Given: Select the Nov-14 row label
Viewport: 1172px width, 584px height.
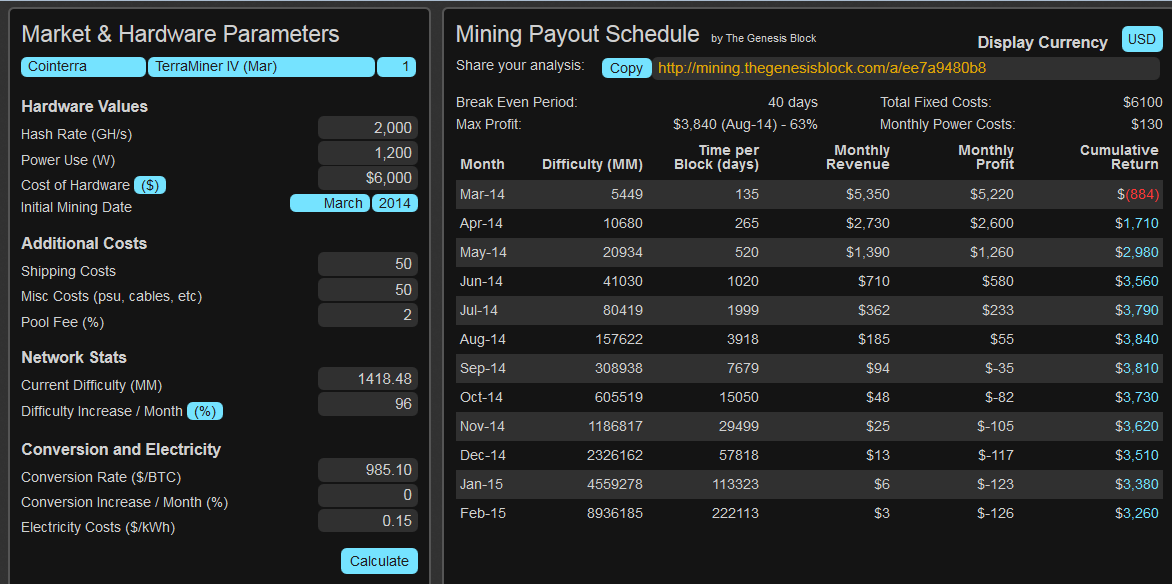Looking at the screenshot, I should tap(483, 426).
